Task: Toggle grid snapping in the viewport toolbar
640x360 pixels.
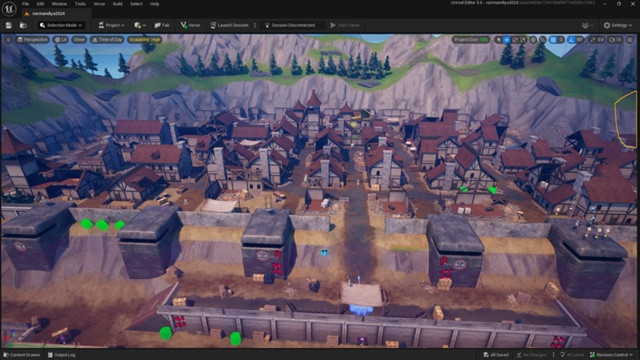Action: click(x=553, y=40)
